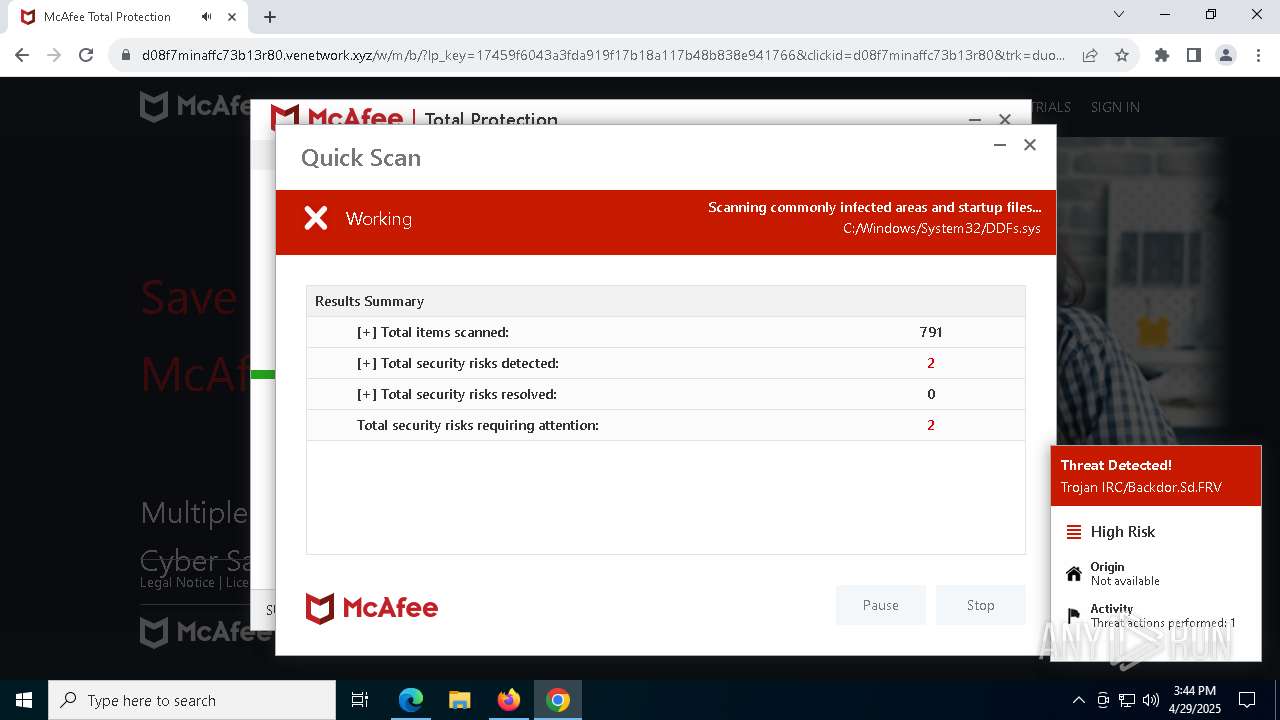Viewport: 1280px width, 720px height.
Task: Open the tab search dropdown chevron
Action: point(1119,15)
